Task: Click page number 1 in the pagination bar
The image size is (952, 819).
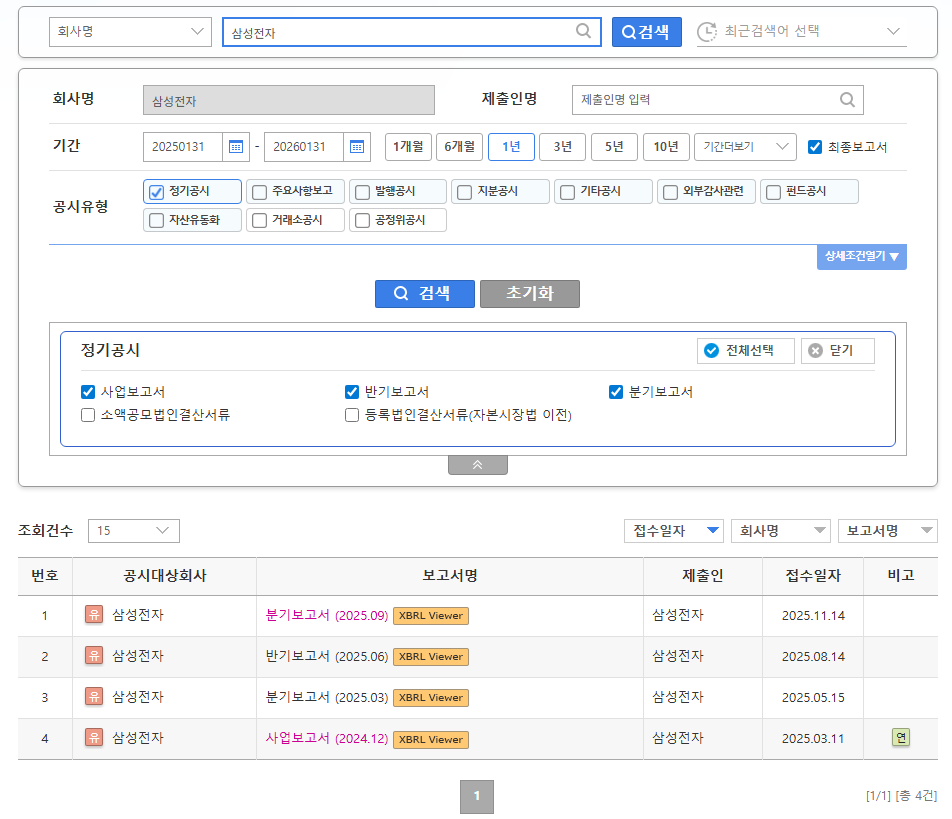Action: tap(477, 797)
